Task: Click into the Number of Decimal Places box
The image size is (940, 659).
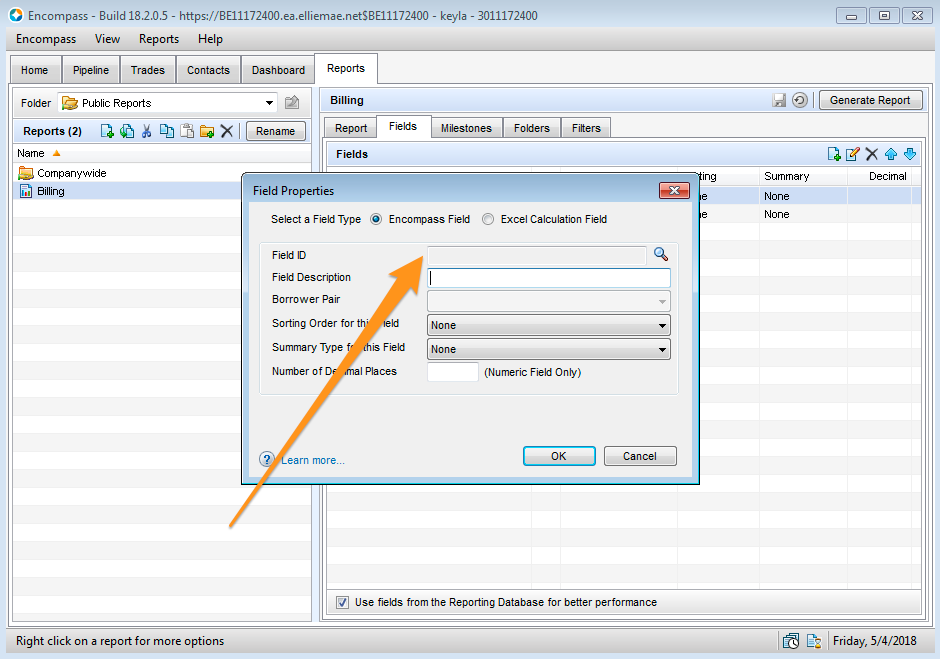Action: pyautogui.click(x=453, y=372)
